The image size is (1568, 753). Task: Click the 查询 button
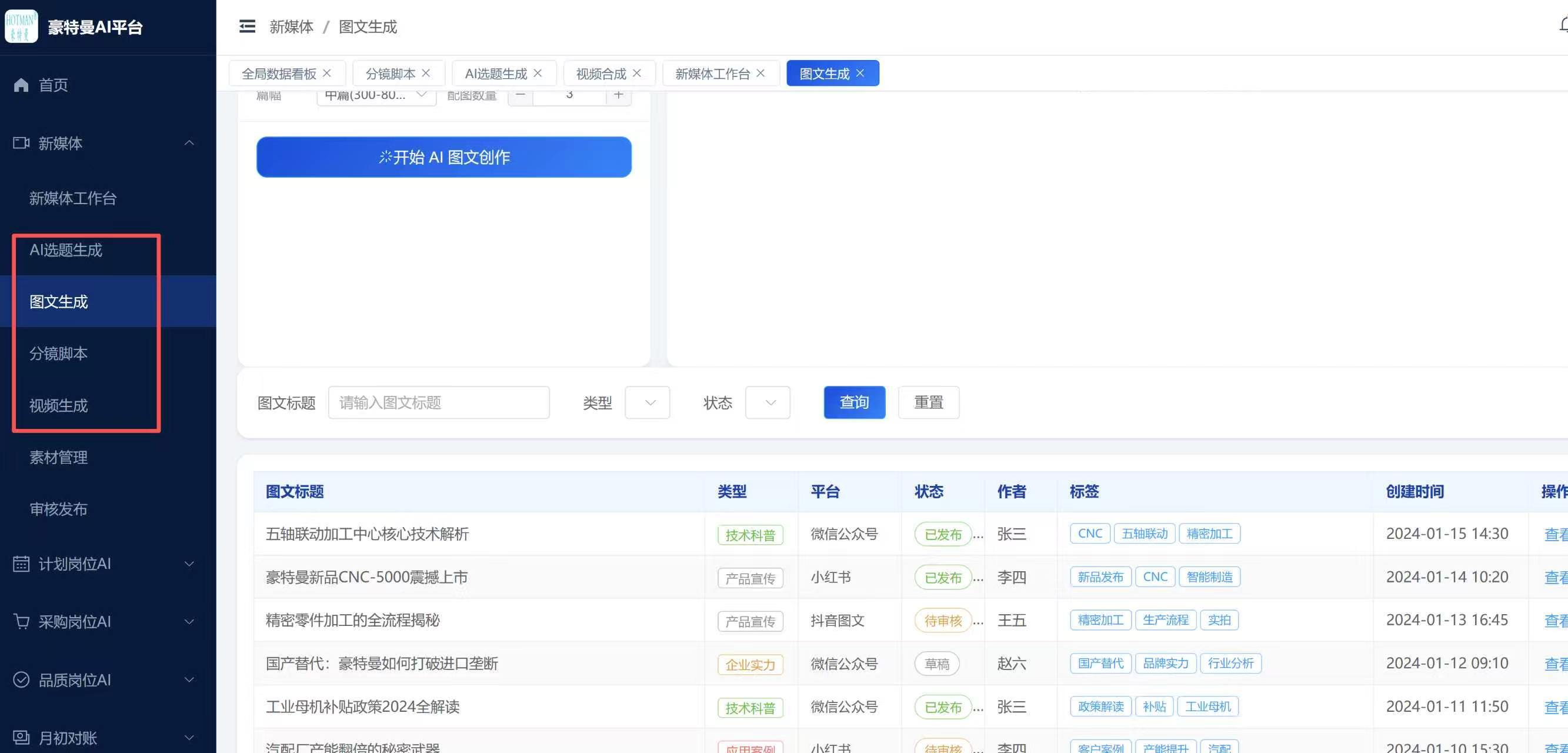855,402
